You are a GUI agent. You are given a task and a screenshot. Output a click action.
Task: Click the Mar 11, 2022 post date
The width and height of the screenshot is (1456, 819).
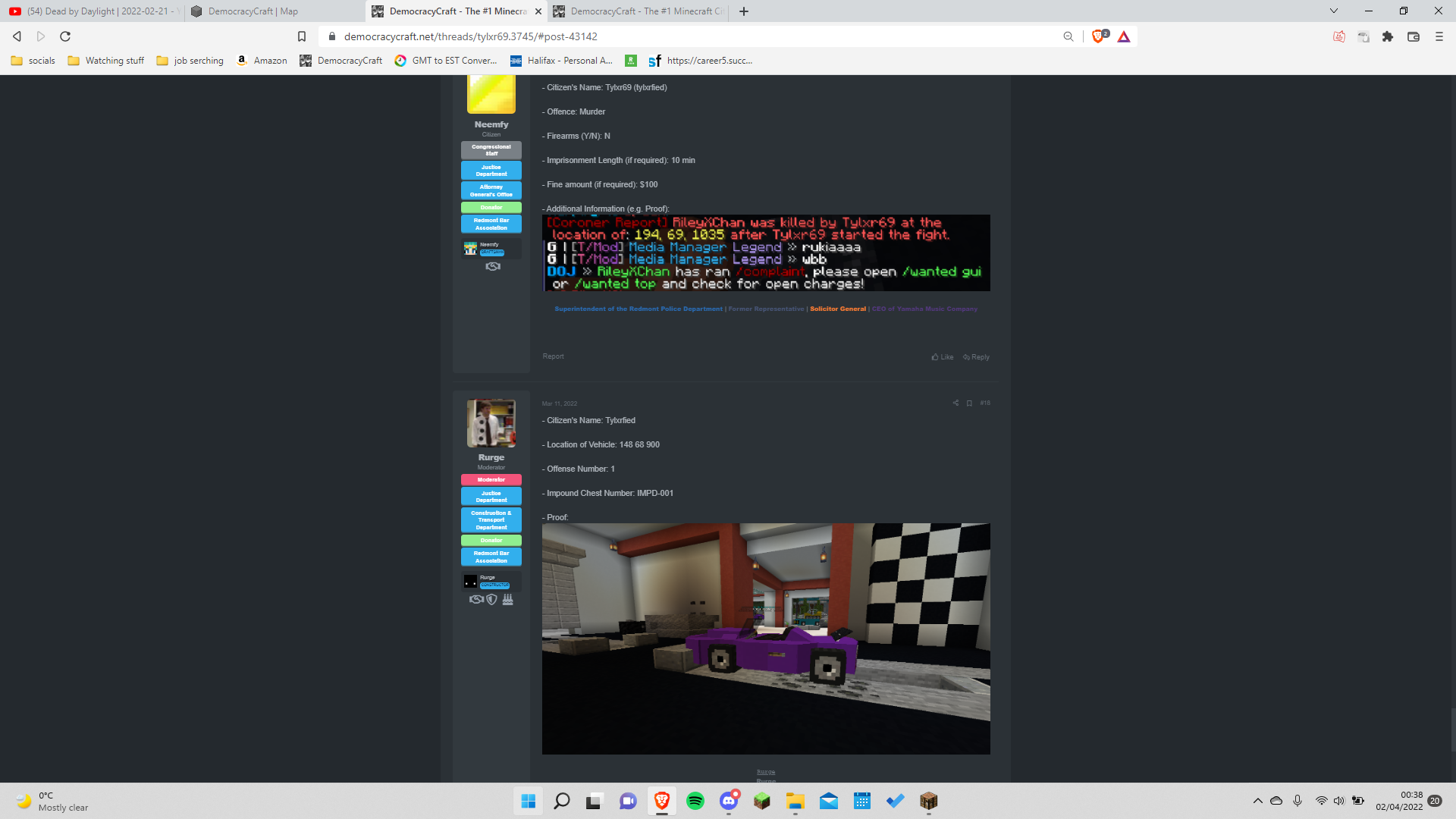pos(560,403)
